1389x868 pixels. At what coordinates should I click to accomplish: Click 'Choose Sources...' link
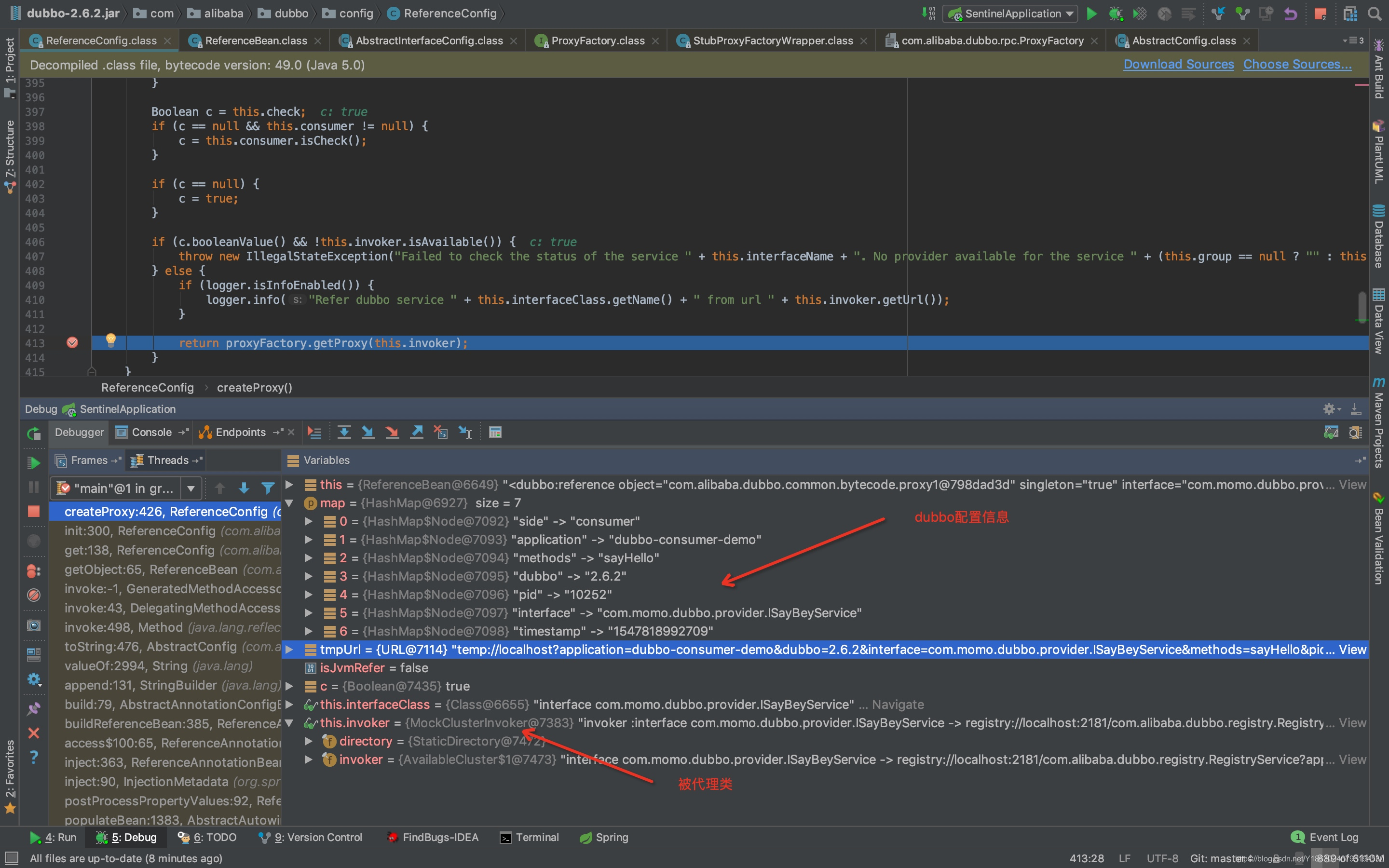coord(1299,63)
